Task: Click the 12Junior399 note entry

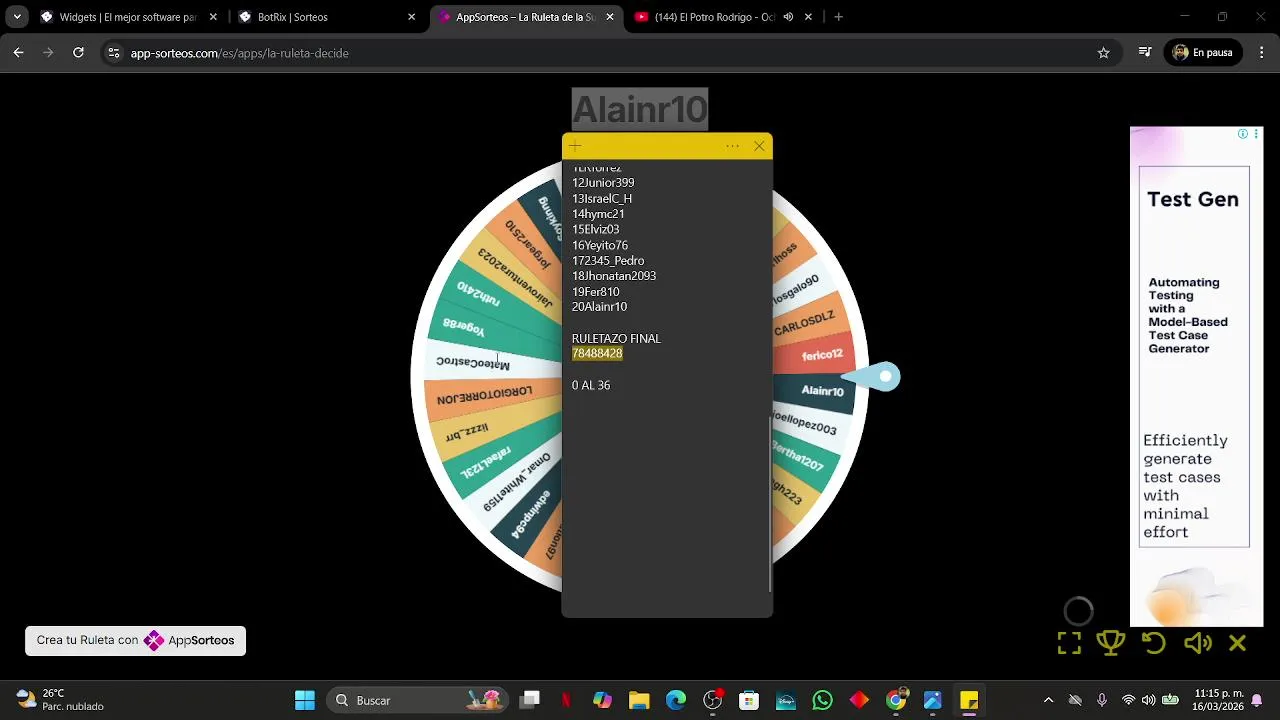Action: [x=603, y=183]
